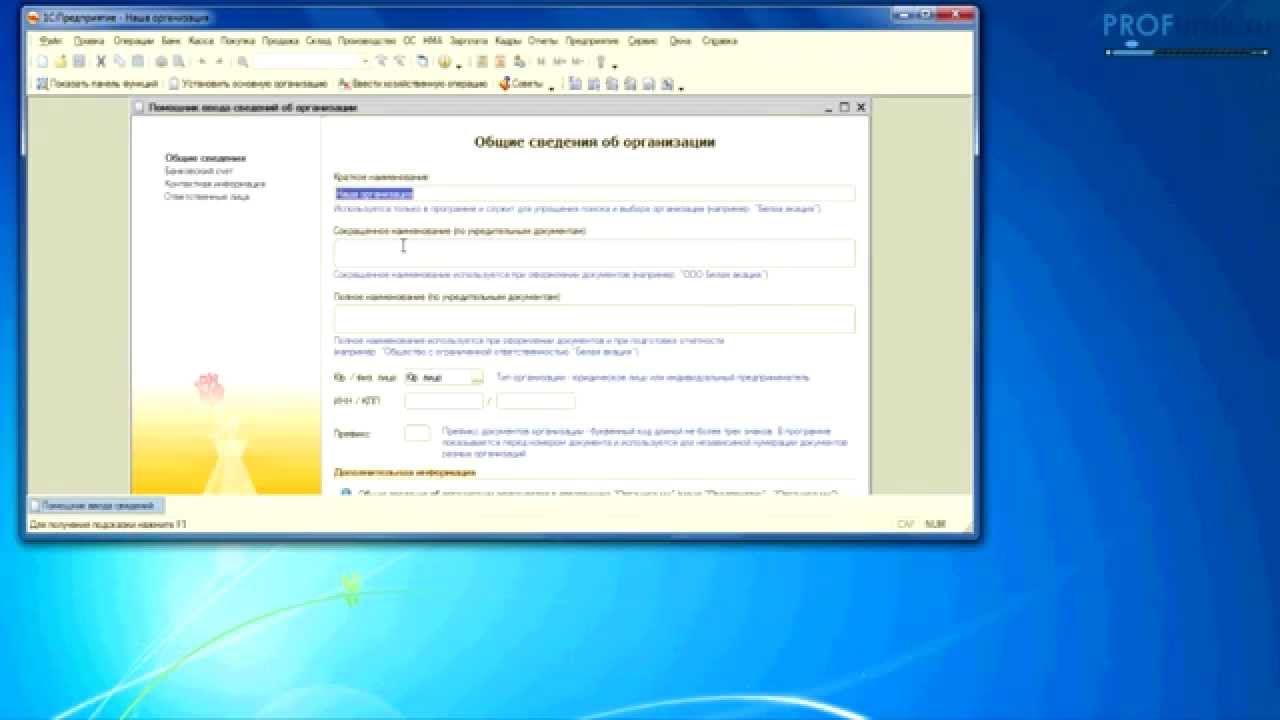The height and width of the screenshot is (720, 1280).
Task: Click Установить основную организацию button
Action: coord(248,84)
